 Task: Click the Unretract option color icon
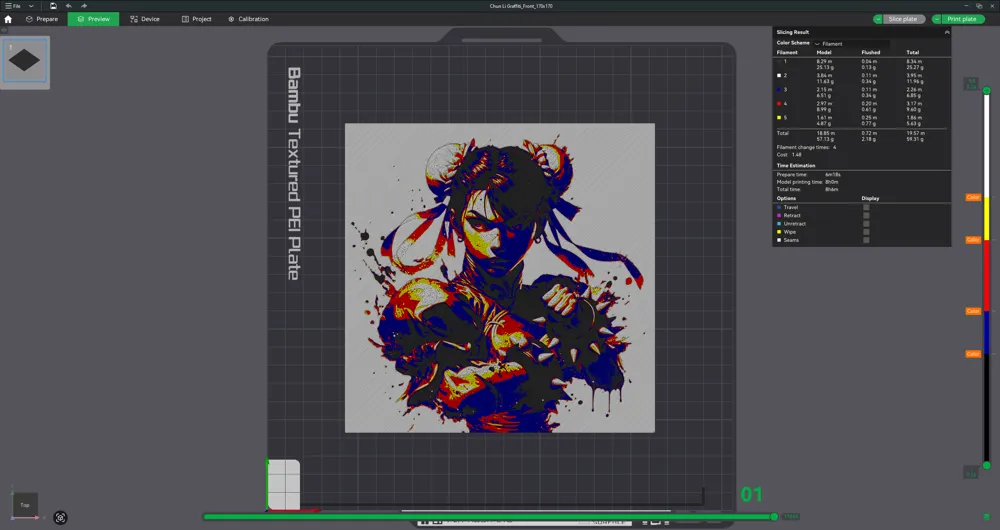(x=779, y=224)
